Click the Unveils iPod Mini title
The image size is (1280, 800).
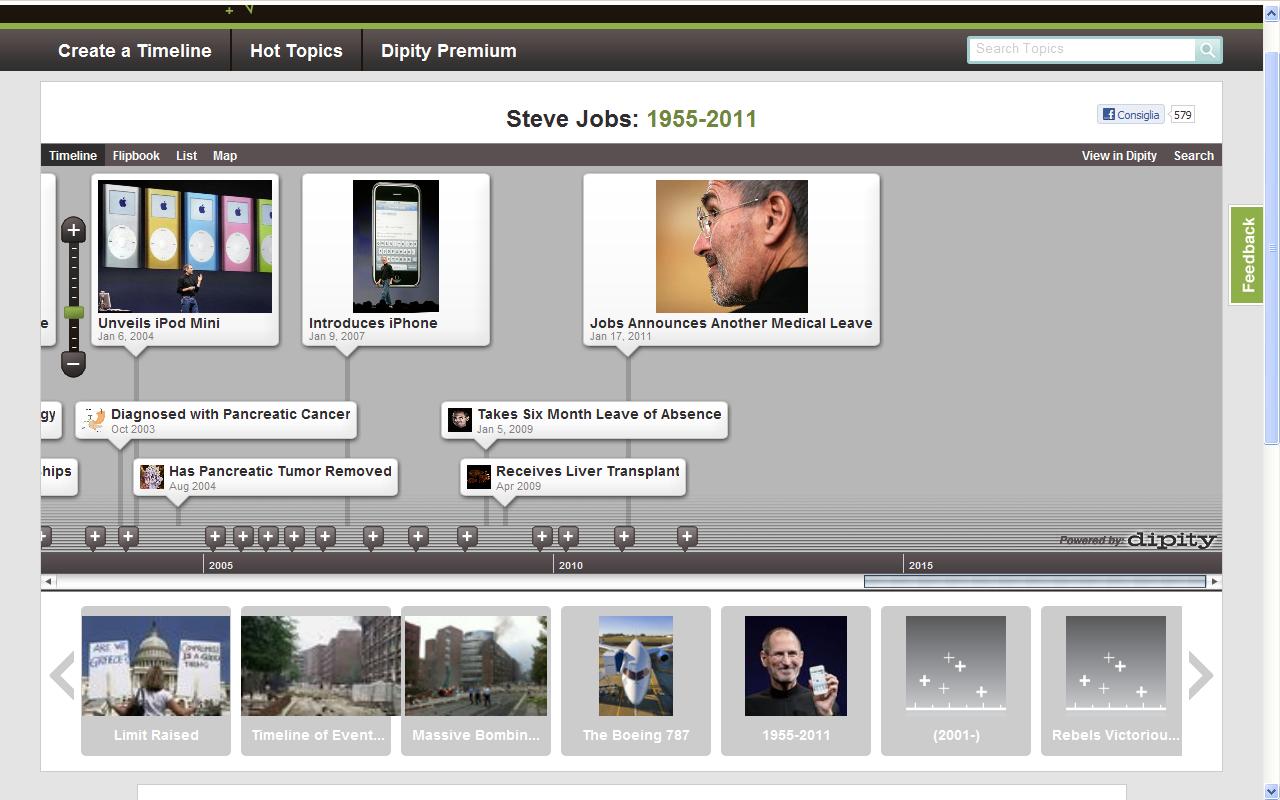tap(159, 323)
